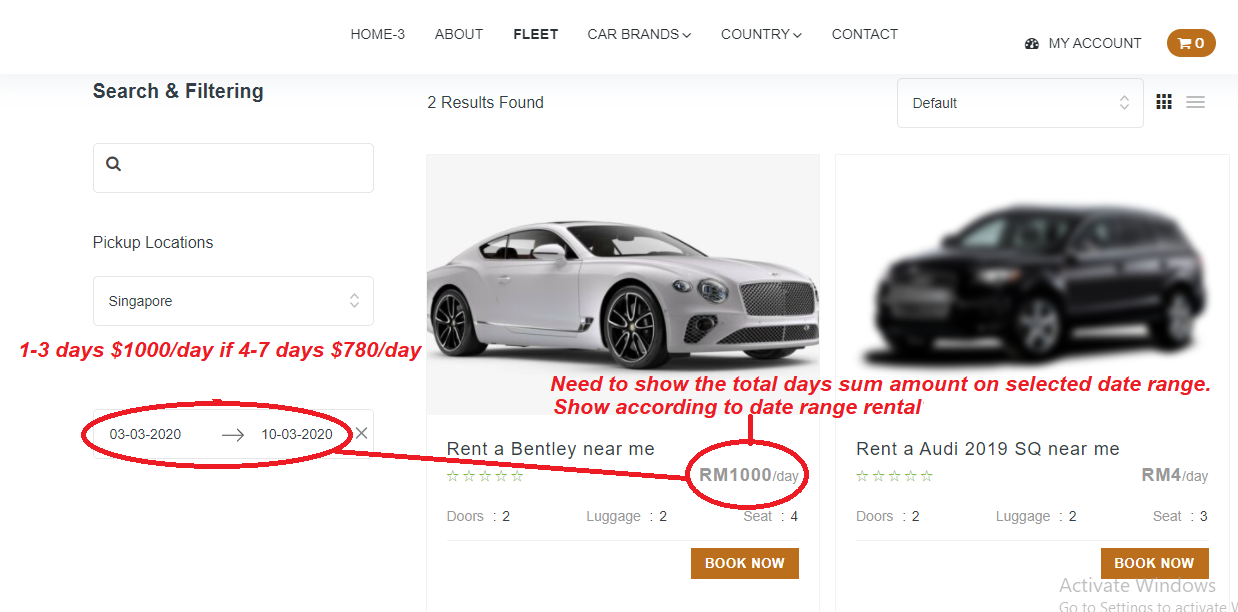Go to the Contact page
Image resolution: width=1238 pixels, height=612 pixels.
(864, 34)
